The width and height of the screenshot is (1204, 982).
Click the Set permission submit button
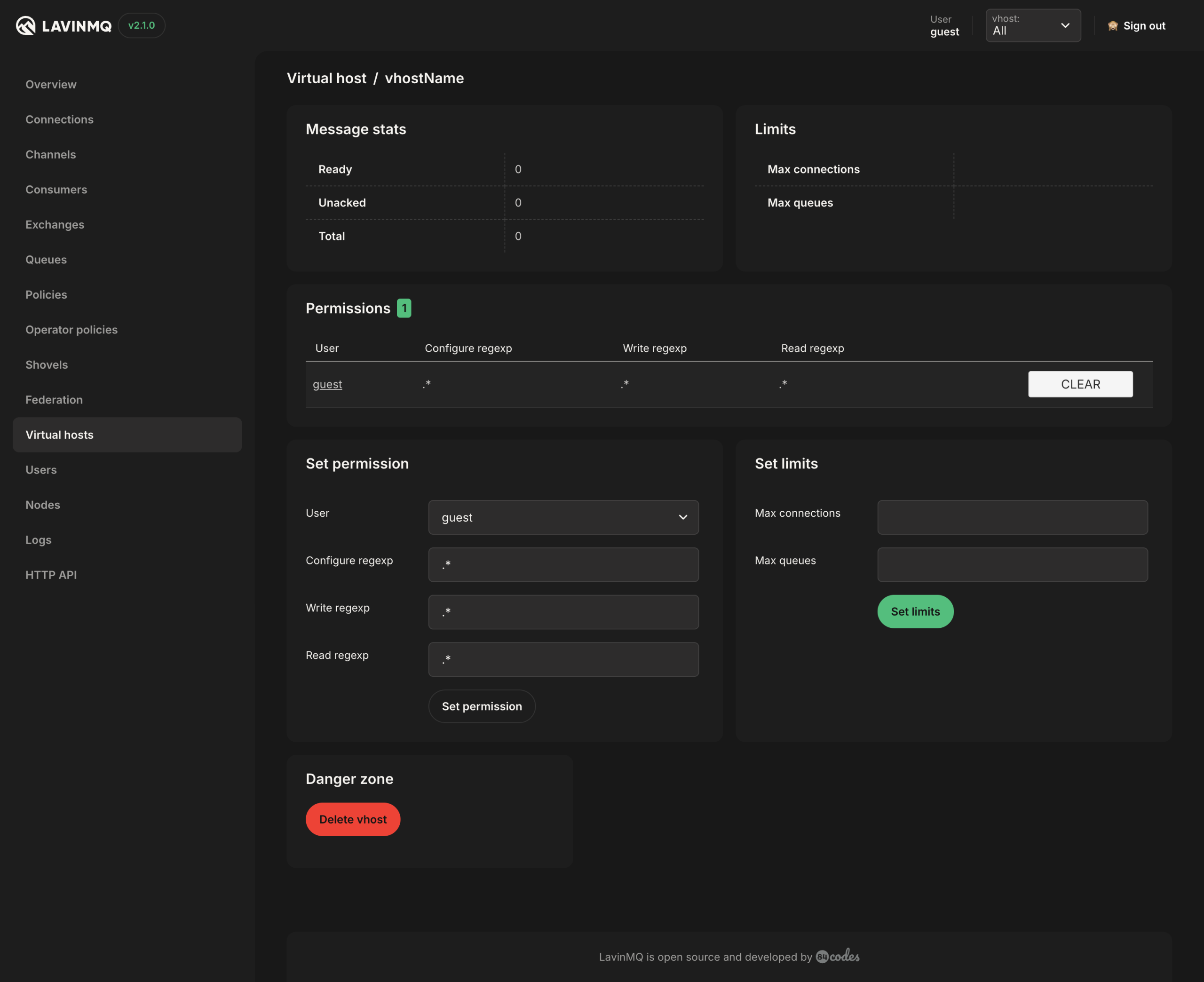481,705
